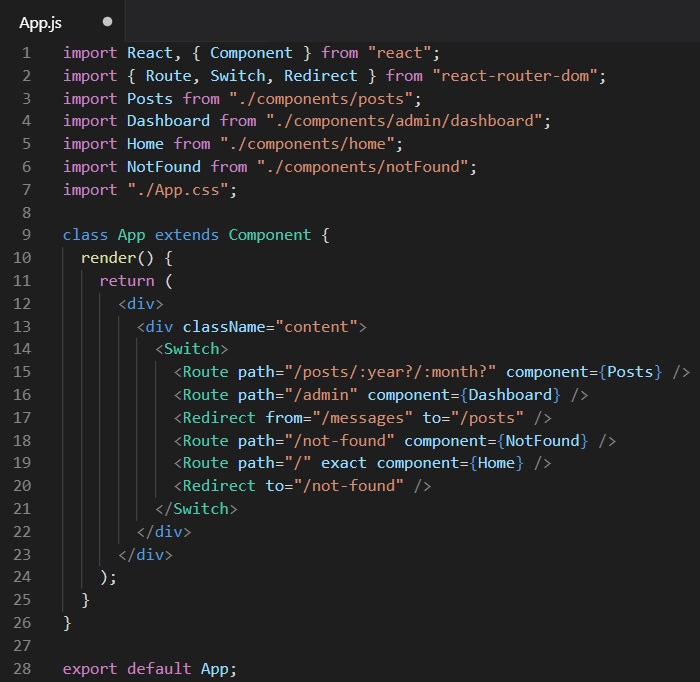
Task: Click line number 9 in the gutter
Action: click(x=26, y=235)
